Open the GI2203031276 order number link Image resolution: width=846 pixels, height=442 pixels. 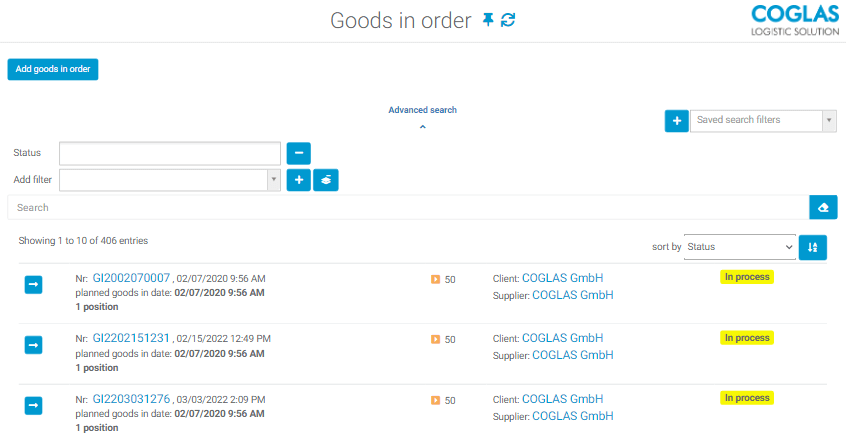point(131,399)
